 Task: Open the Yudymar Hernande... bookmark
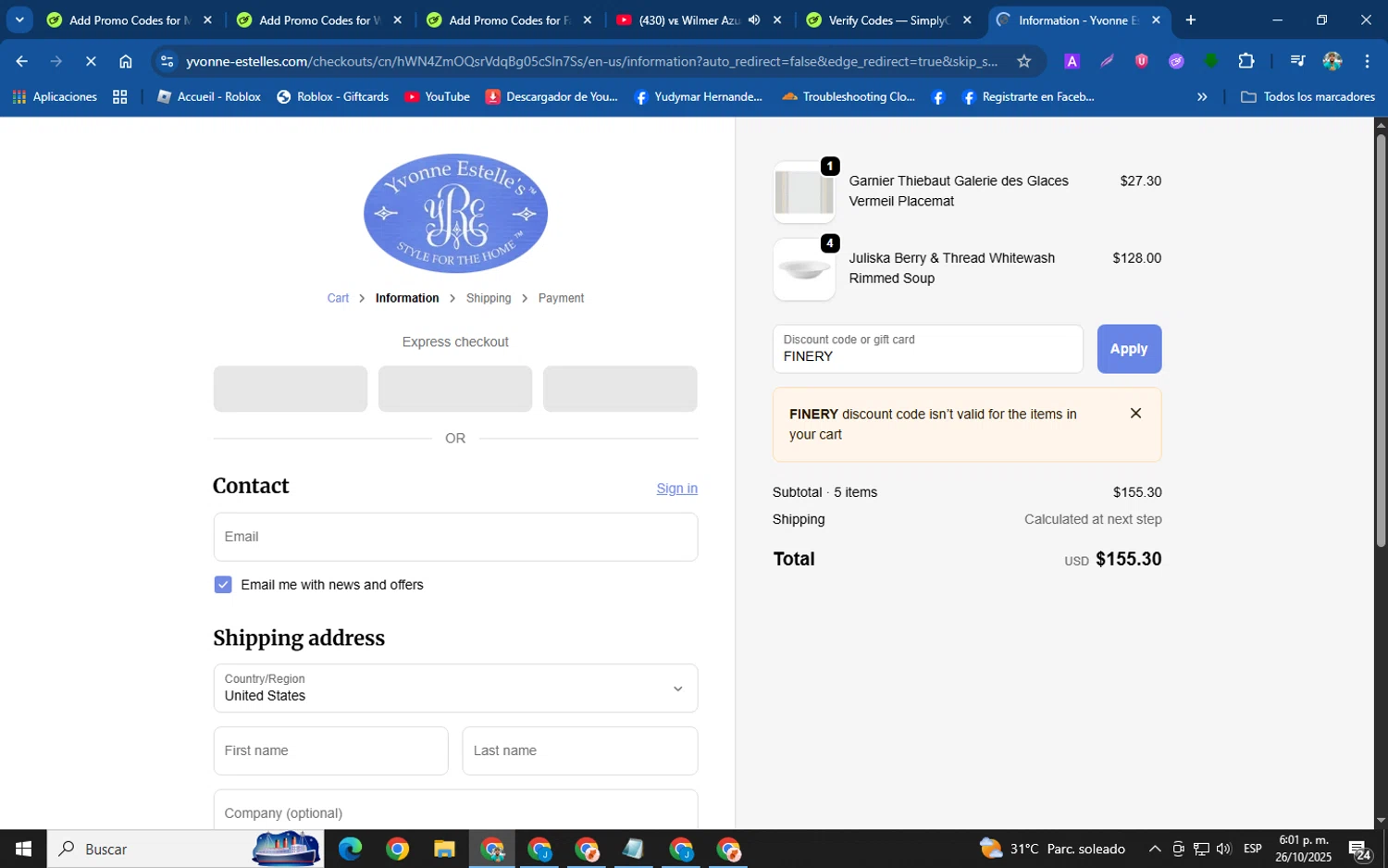pos(699,96)
